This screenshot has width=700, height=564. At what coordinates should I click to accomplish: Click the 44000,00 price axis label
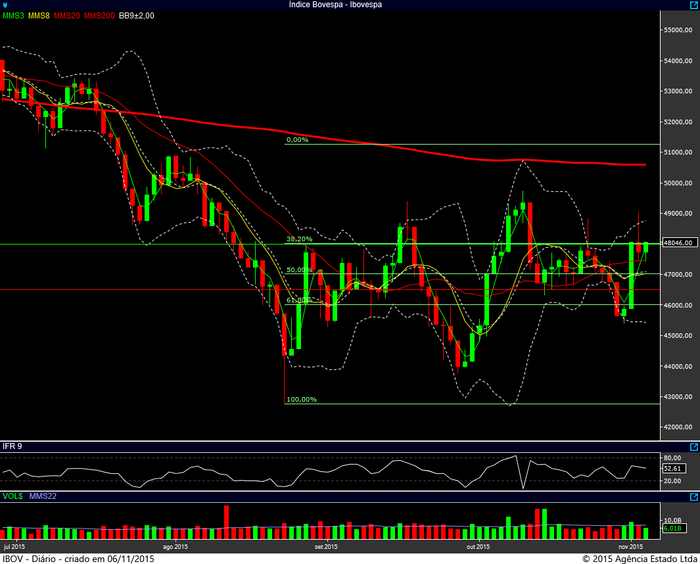678,366
